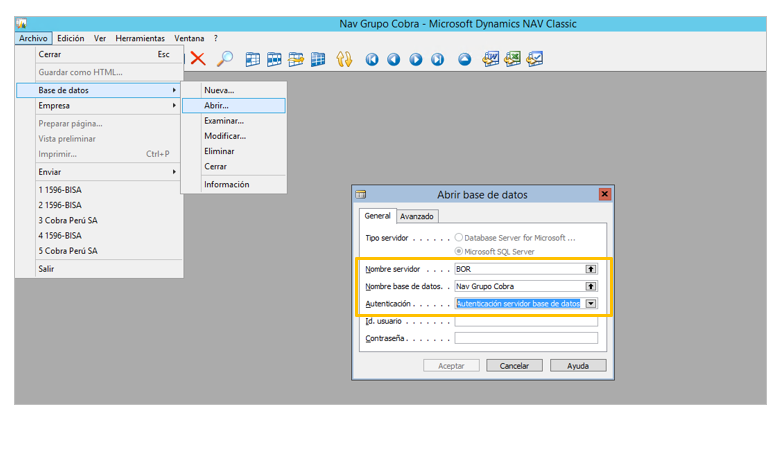Go to the next record arrow
The width and height of the screenshot is (782, 454).
[416, 59]
